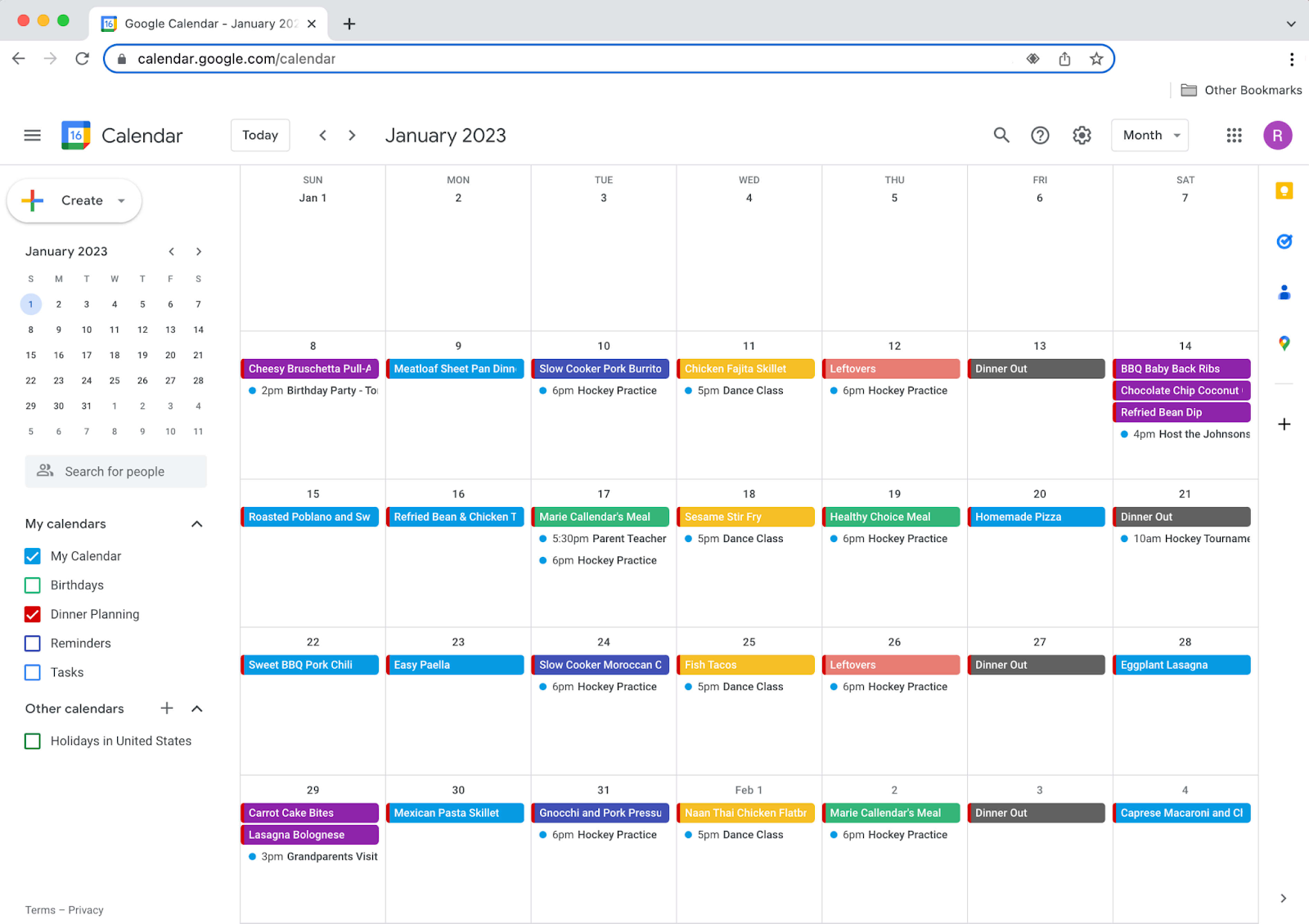Screen dimensions: 1309x924
Task: Open Google Contacts from the side panel
Action: pyautogui.click(x=1284, y=292)
